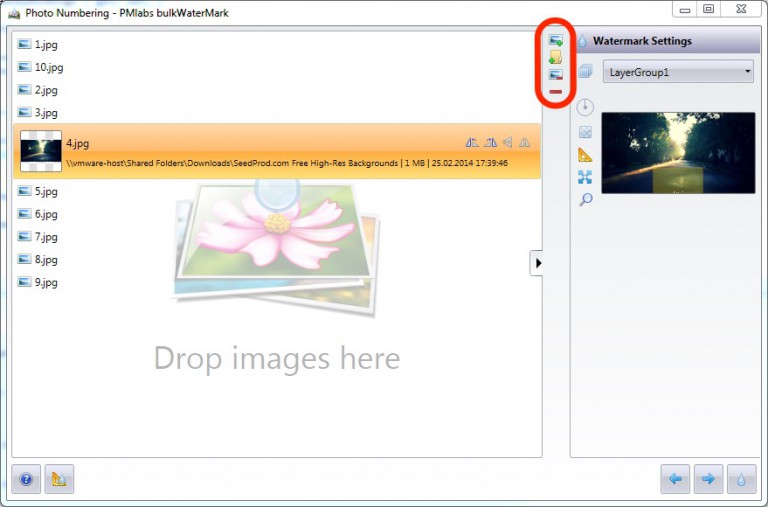Screen dimensions: 768x507
Task: Click the blue four-arrow fit icon
Action: [x=585, y=177]
